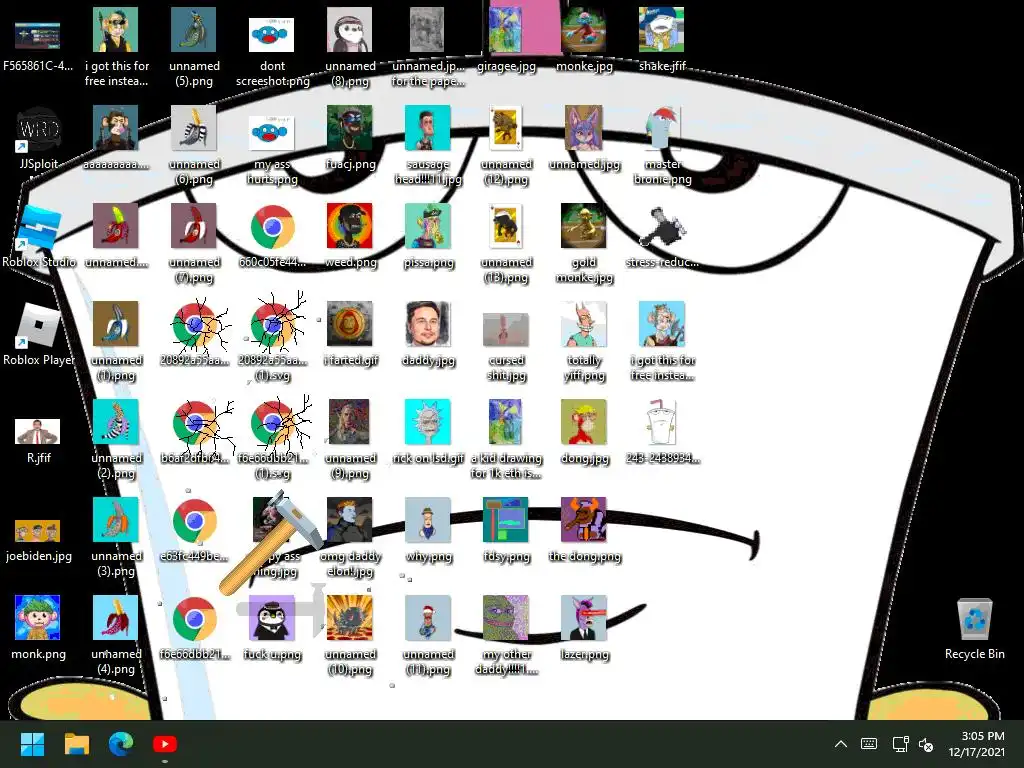Open the Windows Start menu
Viewport: 1024px width, 768px height.
tap(32, 744)
